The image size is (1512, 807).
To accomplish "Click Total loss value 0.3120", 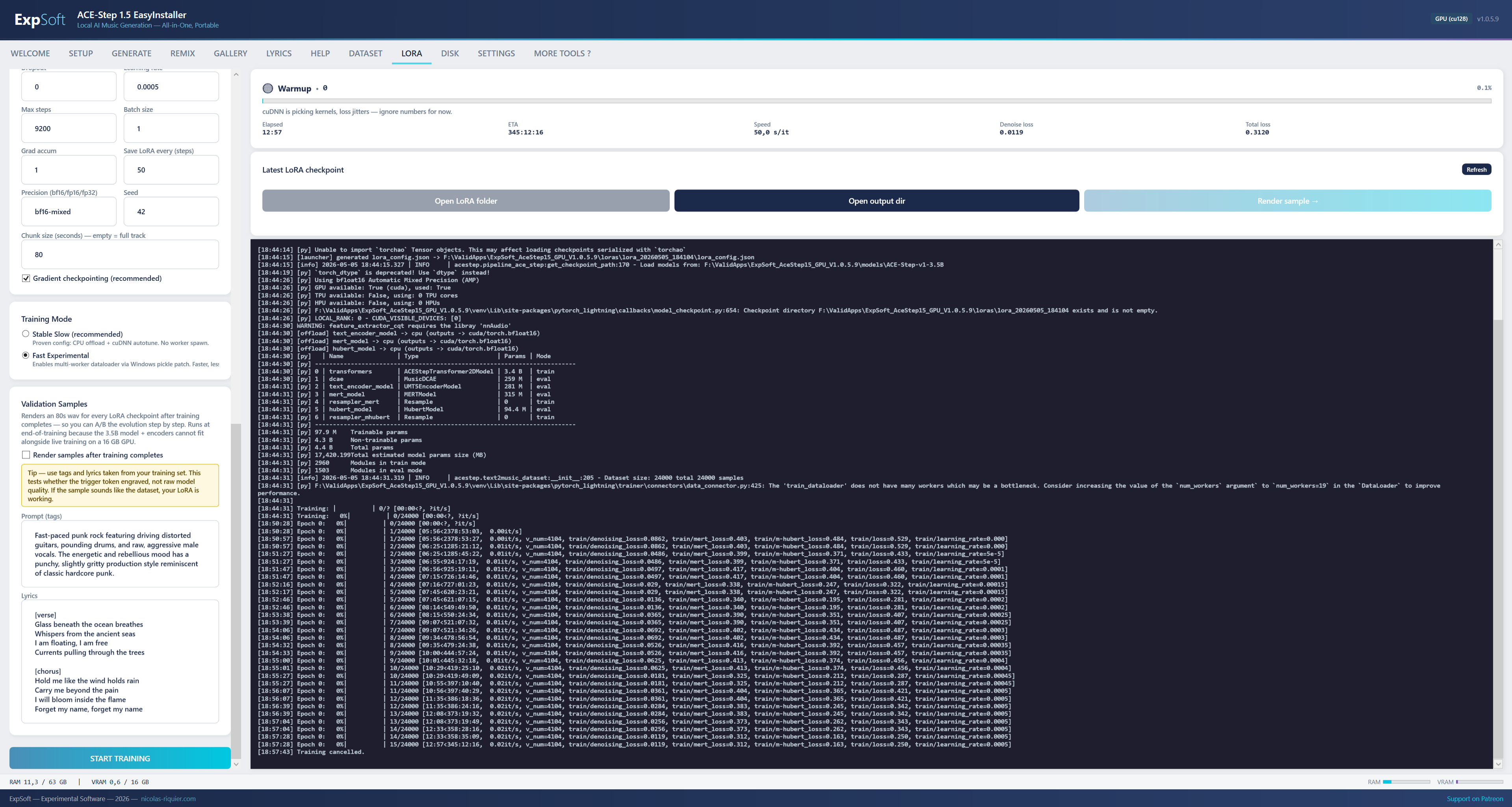I will point(1257,133).
